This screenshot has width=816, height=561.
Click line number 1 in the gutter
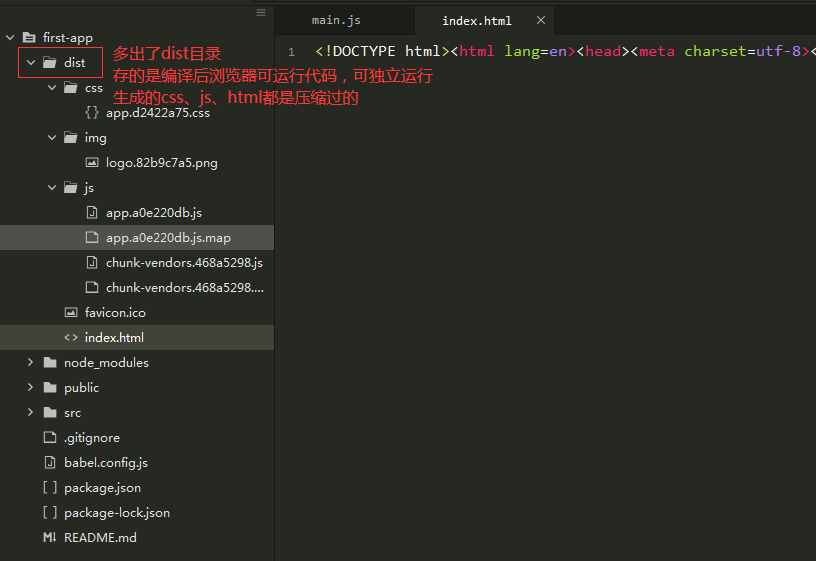(x=291, y=52)
